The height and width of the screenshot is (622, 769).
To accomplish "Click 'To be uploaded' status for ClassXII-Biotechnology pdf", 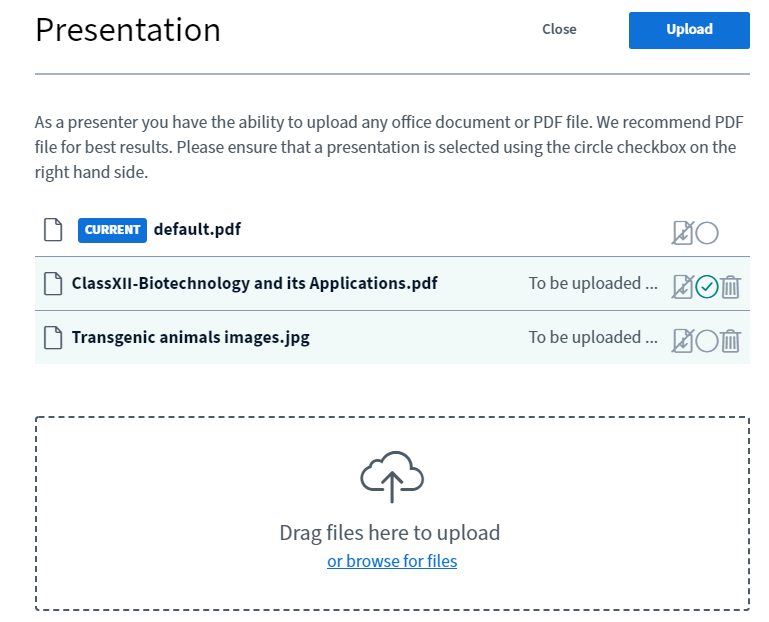I will (593, 284).
